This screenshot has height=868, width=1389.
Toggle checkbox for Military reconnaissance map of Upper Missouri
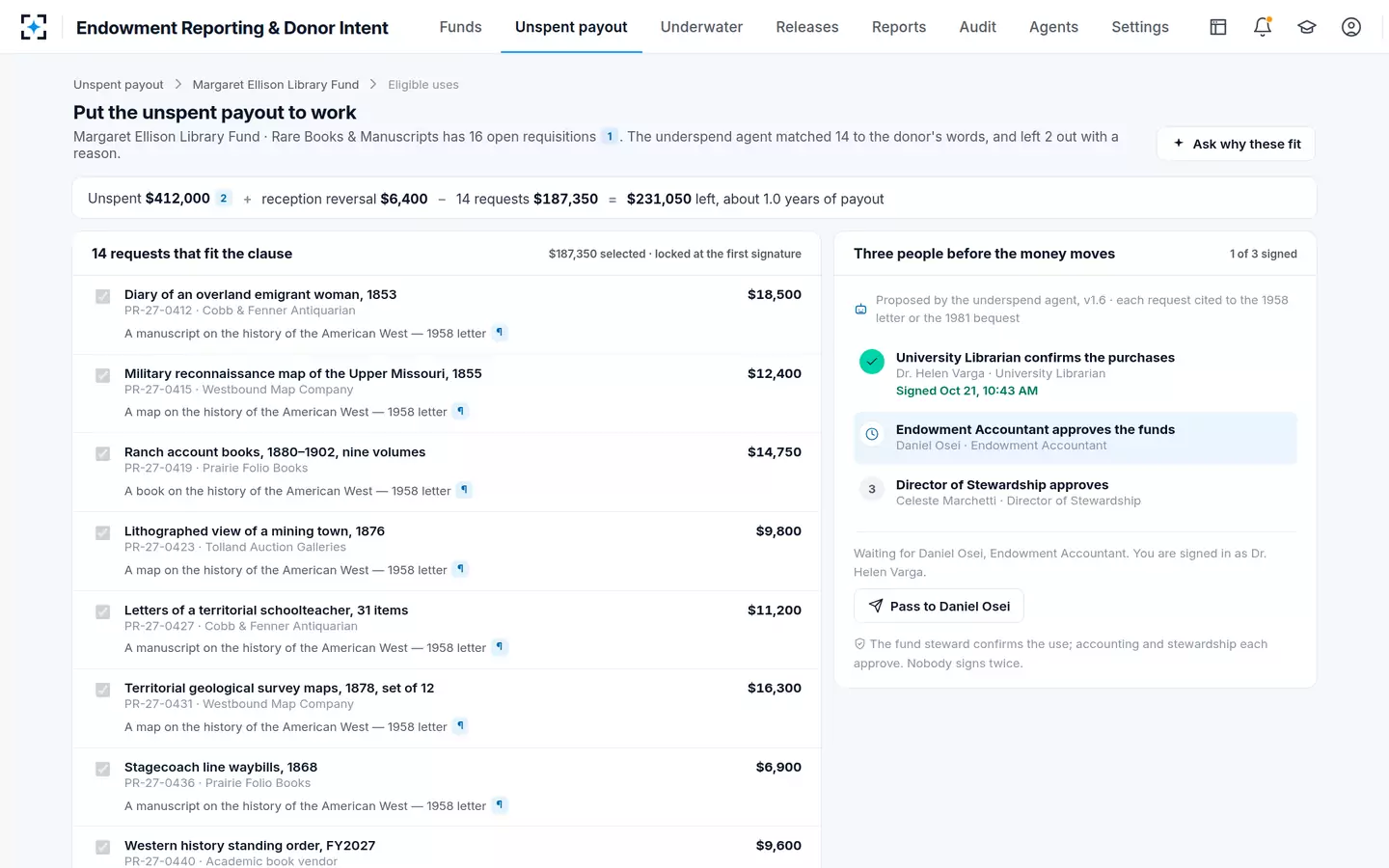coord(103,375)
